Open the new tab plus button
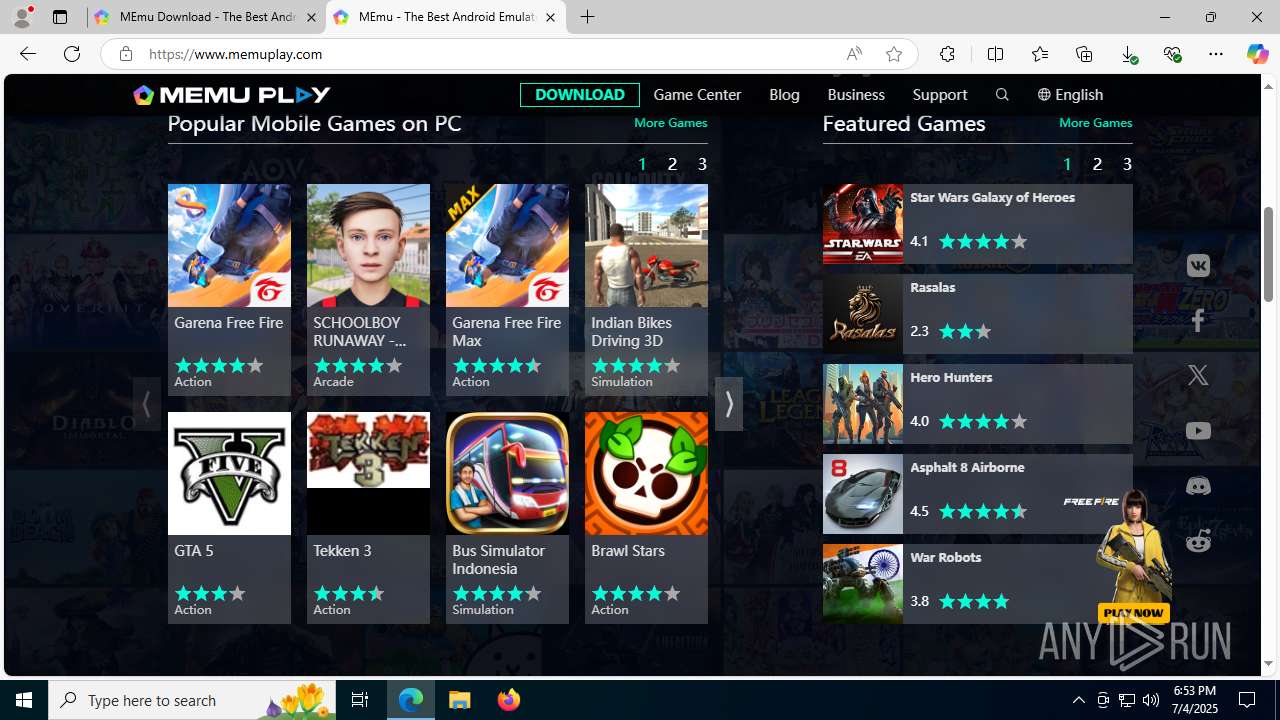1280x720 pixels. [588, 17]
